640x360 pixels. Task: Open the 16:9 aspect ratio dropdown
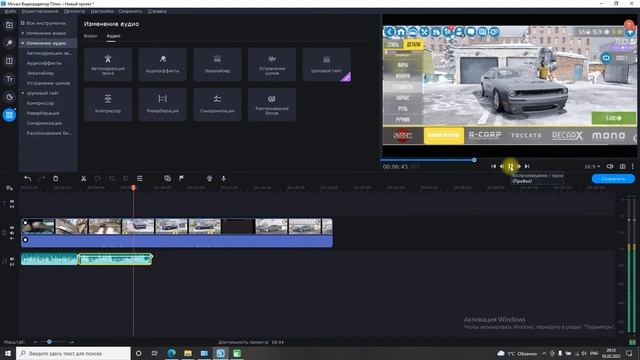[592, 167]
